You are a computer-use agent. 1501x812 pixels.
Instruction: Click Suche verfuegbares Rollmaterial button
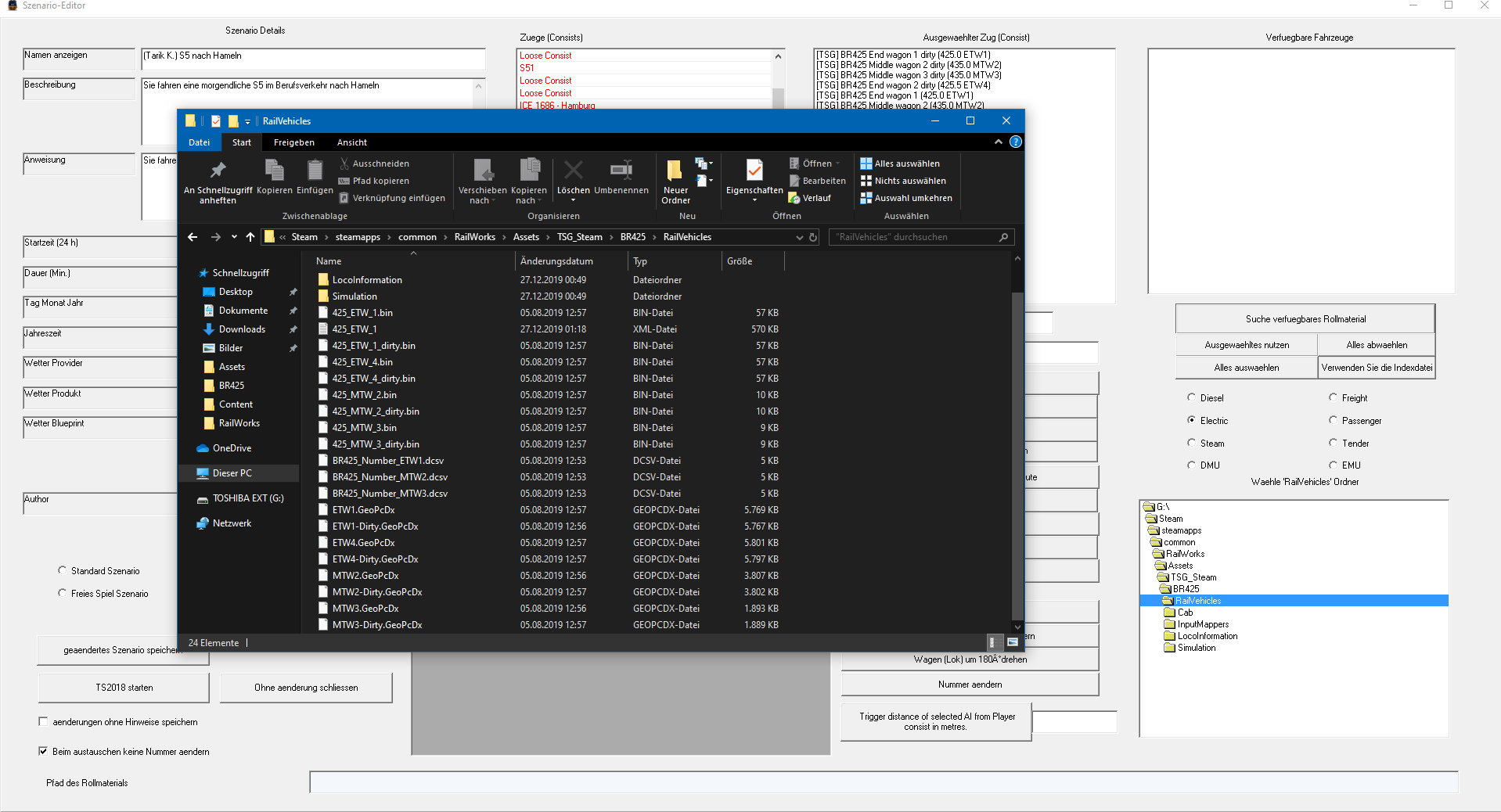(x=1305, y=319)
